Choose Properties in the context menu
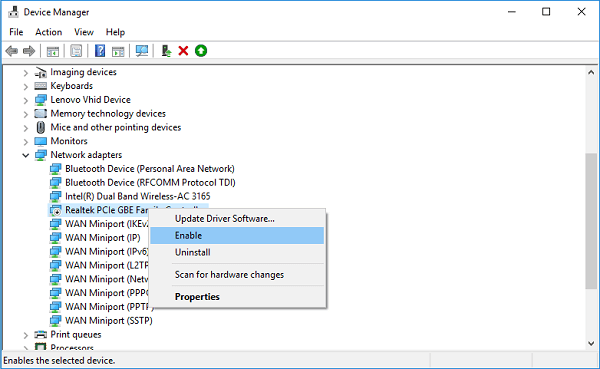The image size is (600, 369). pyautogui.click(x=237, y=297)
